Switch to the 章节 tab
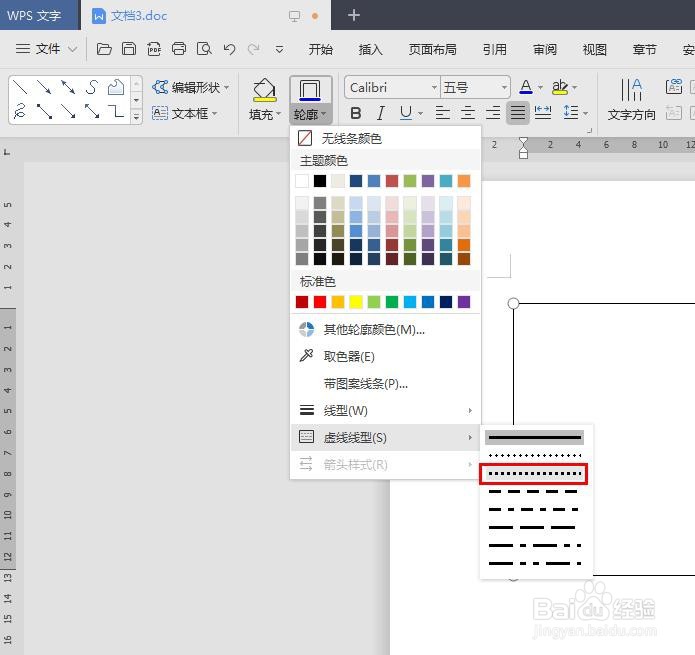Viewport: 695px width, 655px height. click(x=644, y=49)
